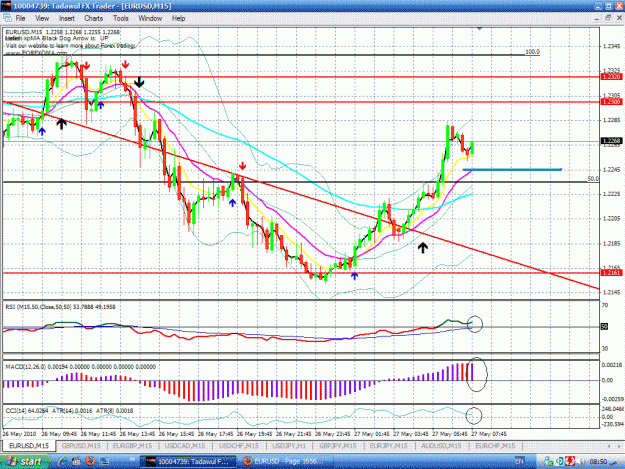Screen dimensions: 625x469
Task: Switch to the EURJPY,M15 chart tab
Action: (x=389, y=445)
